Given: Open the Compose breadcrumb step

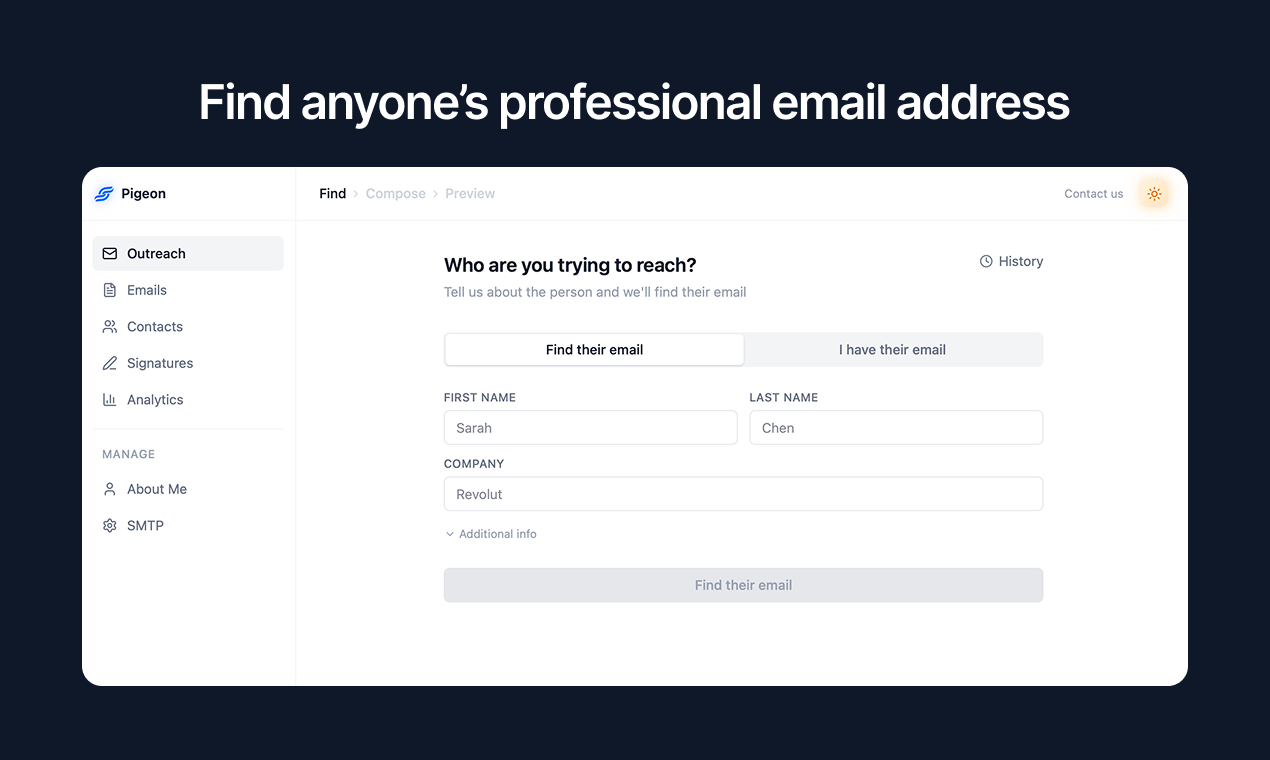Looking at the screenshot, I should pos(395,193).
